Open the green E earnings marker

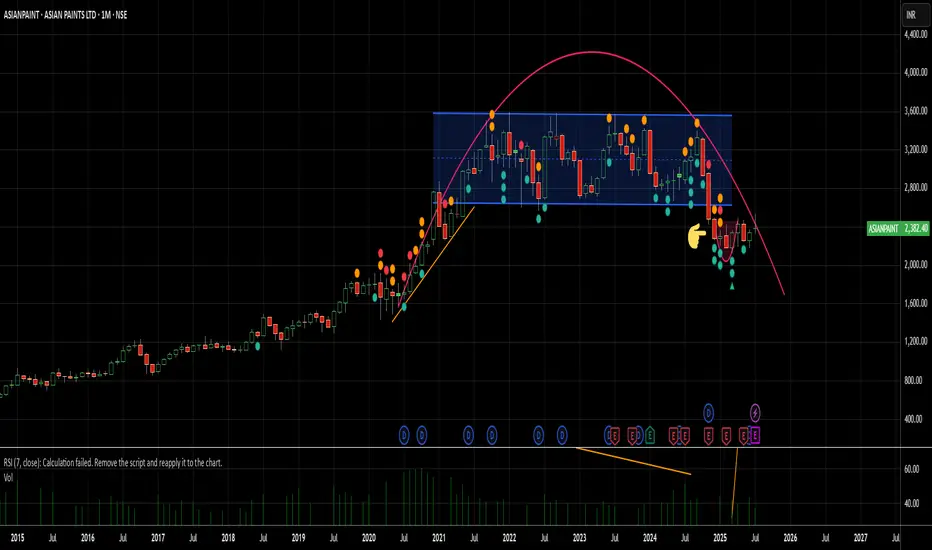coord(650,434)
